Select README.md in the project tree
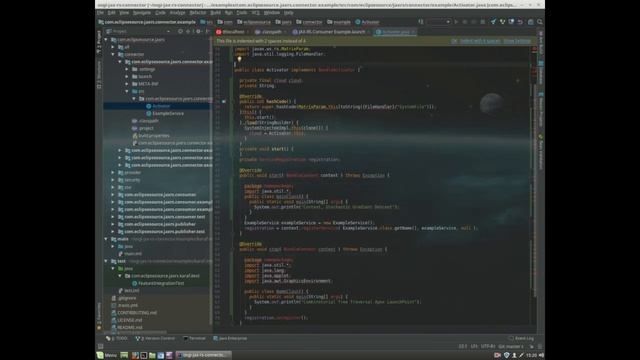The height and width of the screenshot is (360, 640). click(x=130, y=327)
